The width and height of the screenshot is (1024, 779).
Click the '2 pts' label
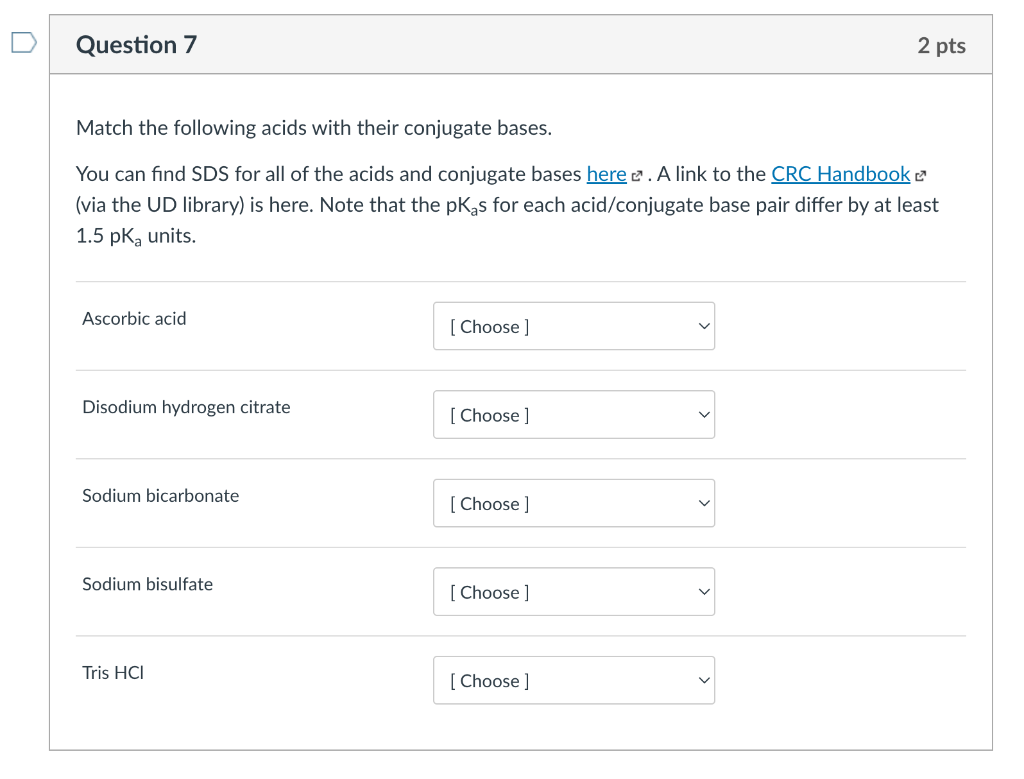click(941, 45)
